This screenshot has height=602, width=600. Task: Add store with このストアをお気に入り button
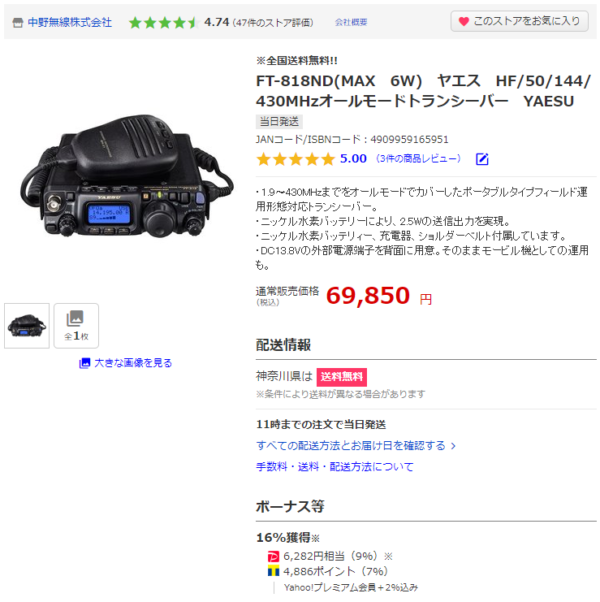click(519, 21)
